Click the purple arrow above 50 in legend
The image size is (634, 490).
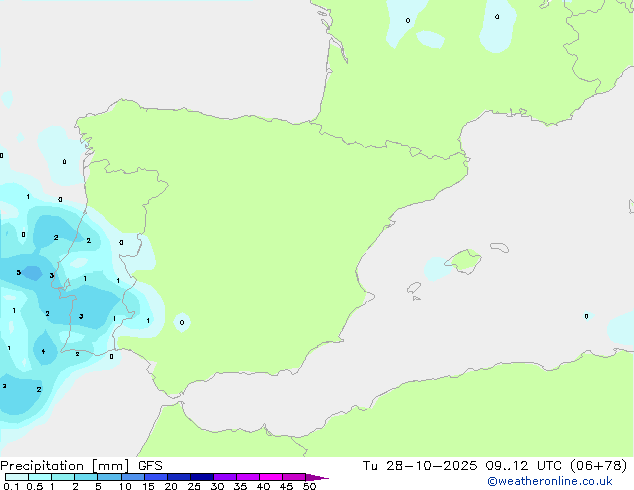pyautogui.click(x=317, y=477)
